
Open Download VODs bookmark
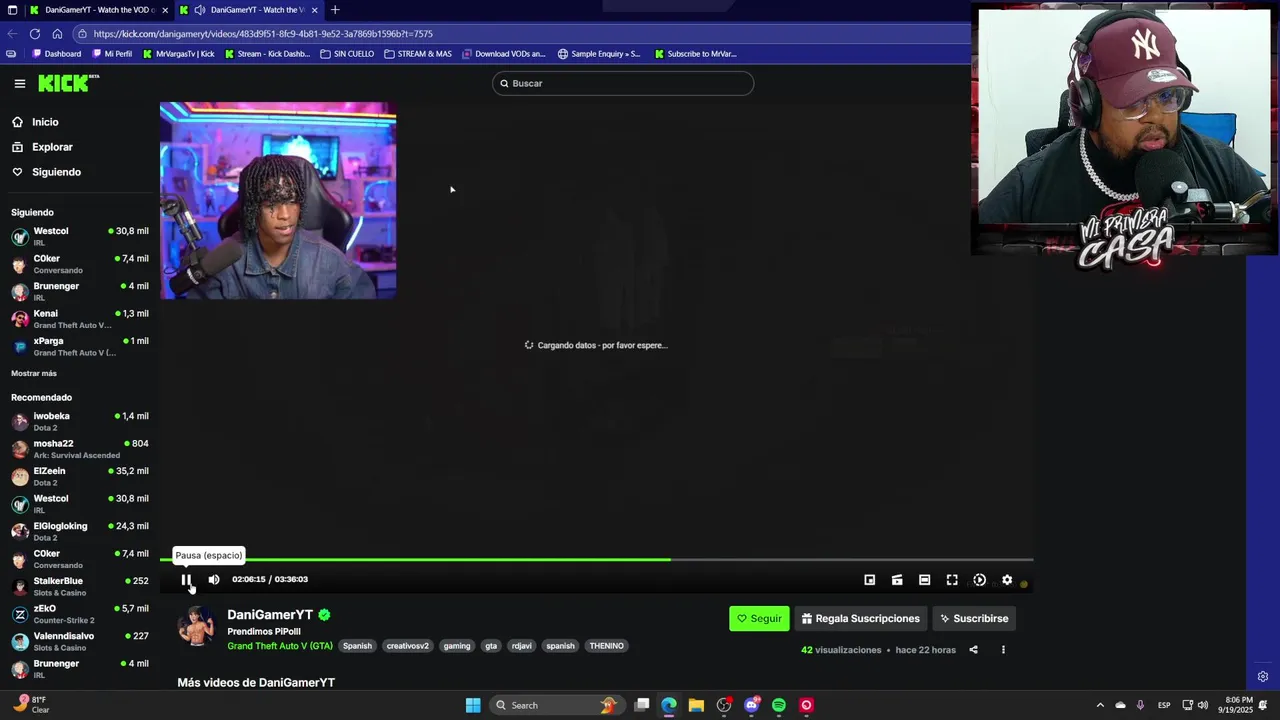pos(504,54)
